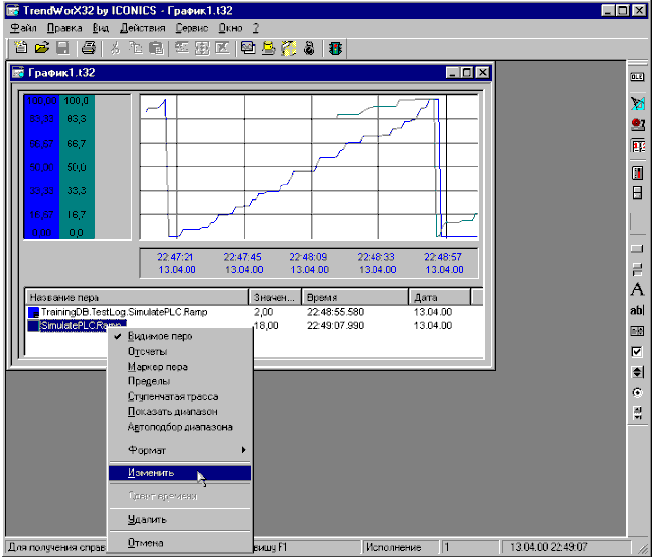
Task: Click the OLE object icon in right toolbar
Action: click(x=637, y=77)
